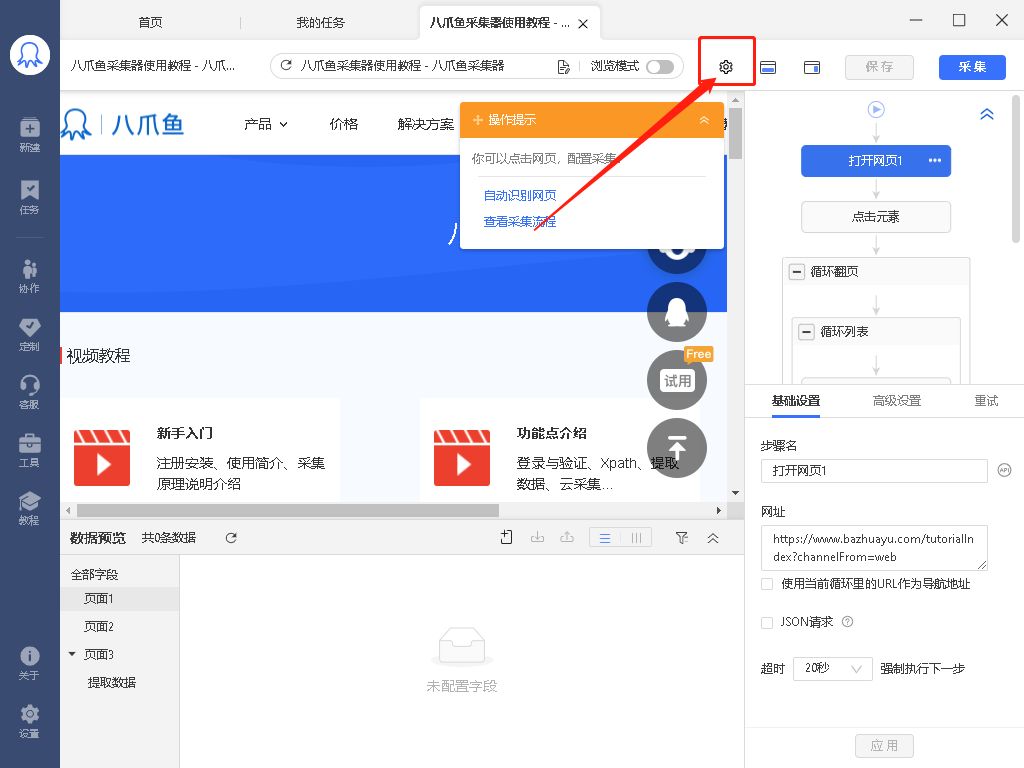Viewport: 1024px width, 768px height.
Task: Click the 价格 menu item on webpage
Action: point(344,124)
